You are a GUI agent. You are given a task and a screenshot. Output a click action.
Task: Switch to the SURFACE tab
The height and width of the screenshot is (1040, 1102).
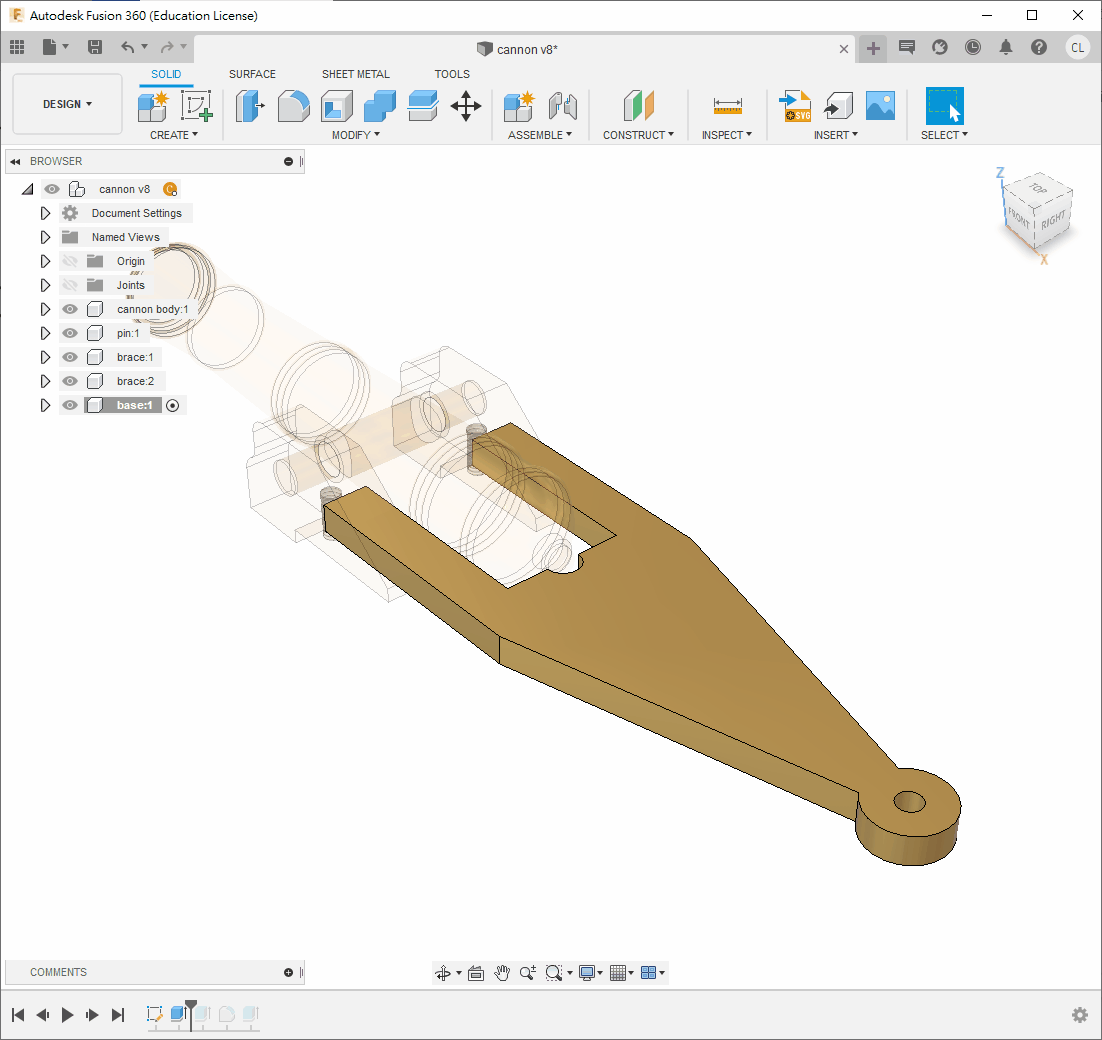coord(252,74)
